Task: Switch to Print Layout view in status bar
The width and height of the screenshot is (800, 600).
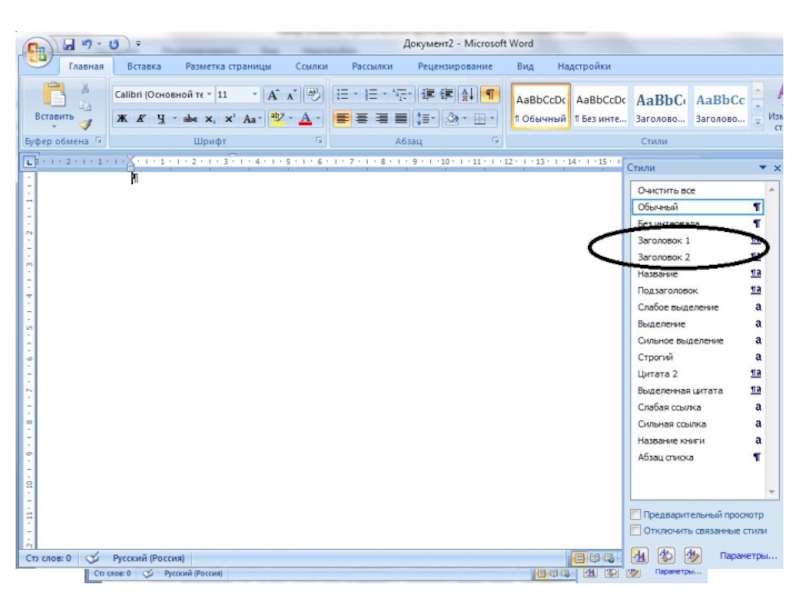Action: click(x=579, y=556)
